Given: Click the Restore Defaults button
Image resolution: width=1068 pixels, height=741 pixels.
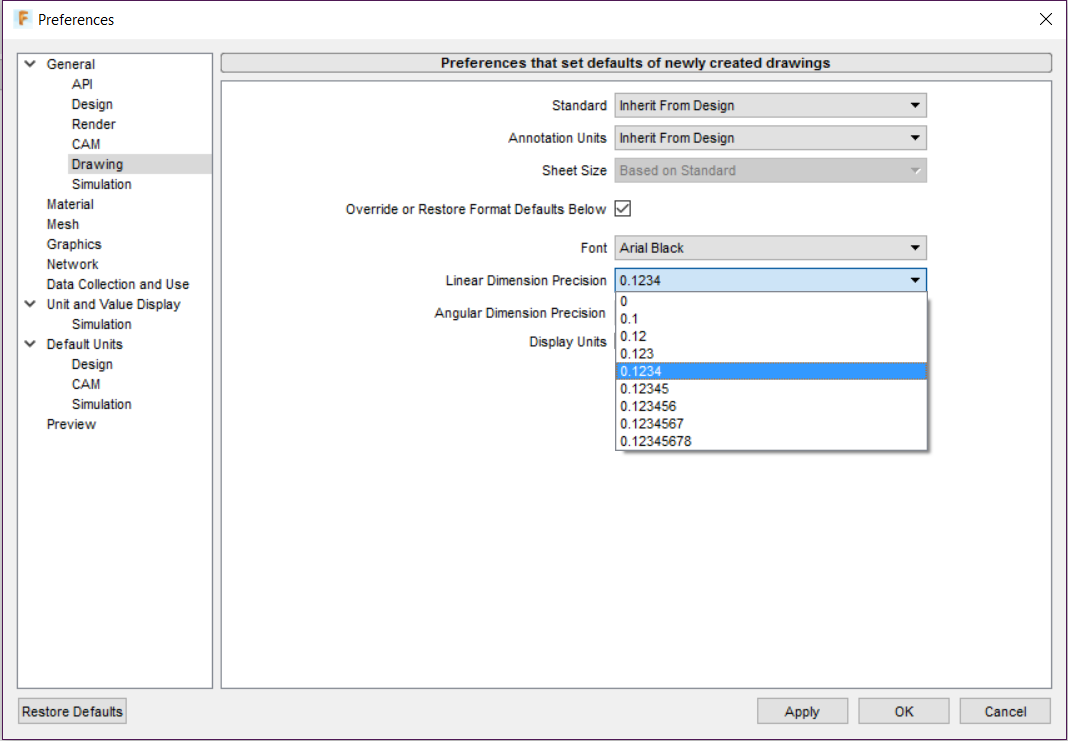Looking at the screenshot, I should [x=71, y=710].
